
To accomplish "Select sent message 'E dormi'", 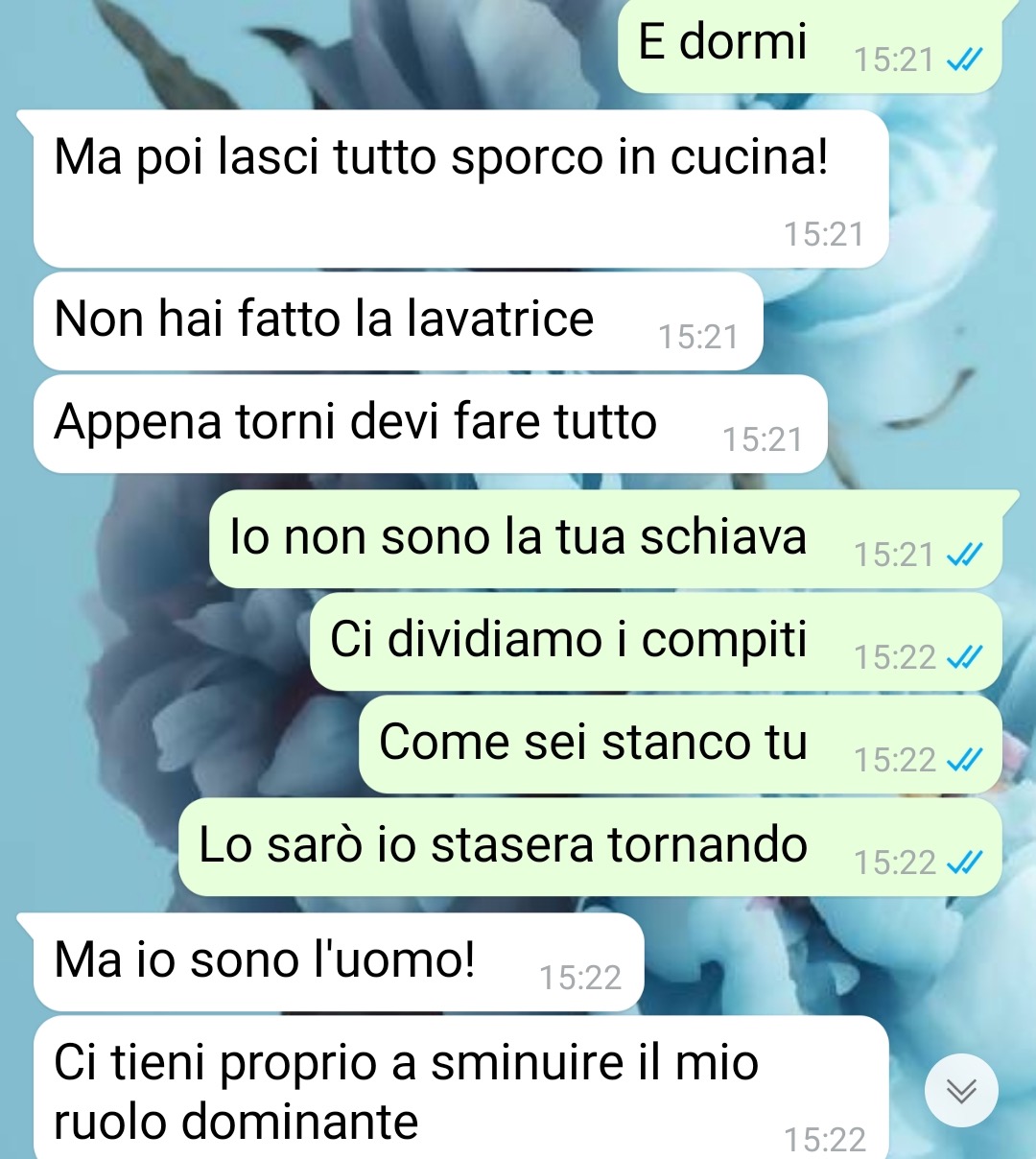I will coord(810,46).
